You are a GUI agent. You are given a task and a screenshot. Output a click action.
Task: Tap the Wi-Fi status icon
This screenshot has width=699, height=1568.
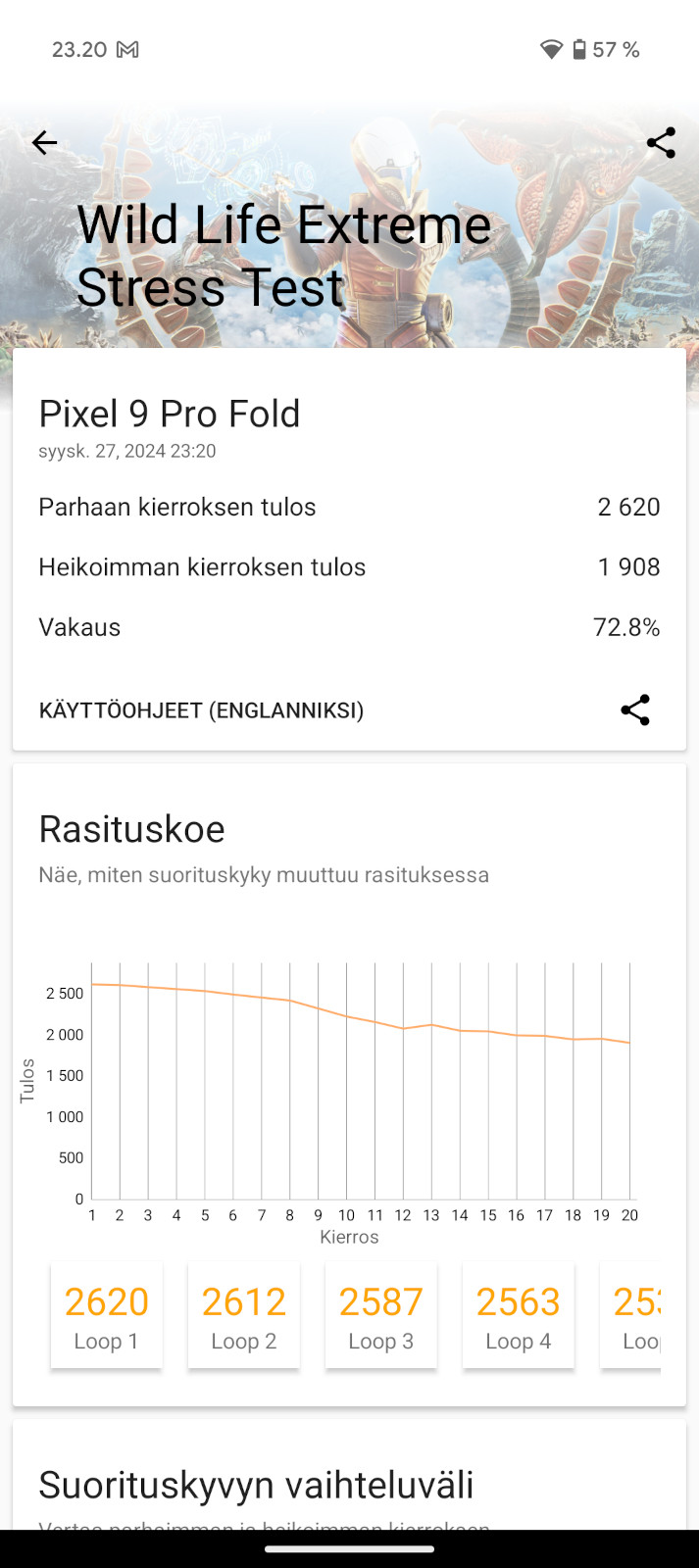coord(551,50)
